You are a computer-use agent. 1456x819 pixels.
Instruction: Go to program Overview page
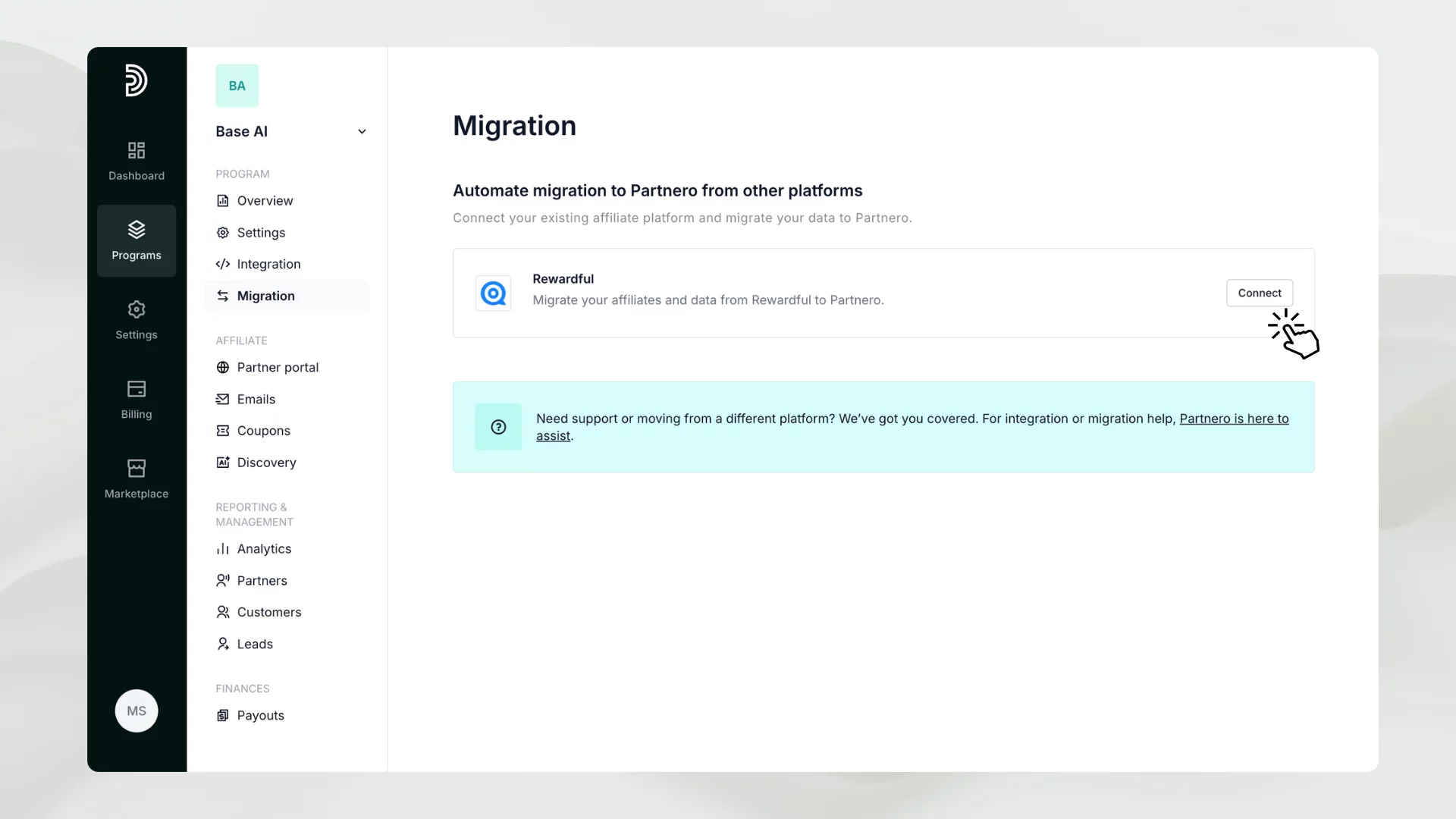coord(265,201)
